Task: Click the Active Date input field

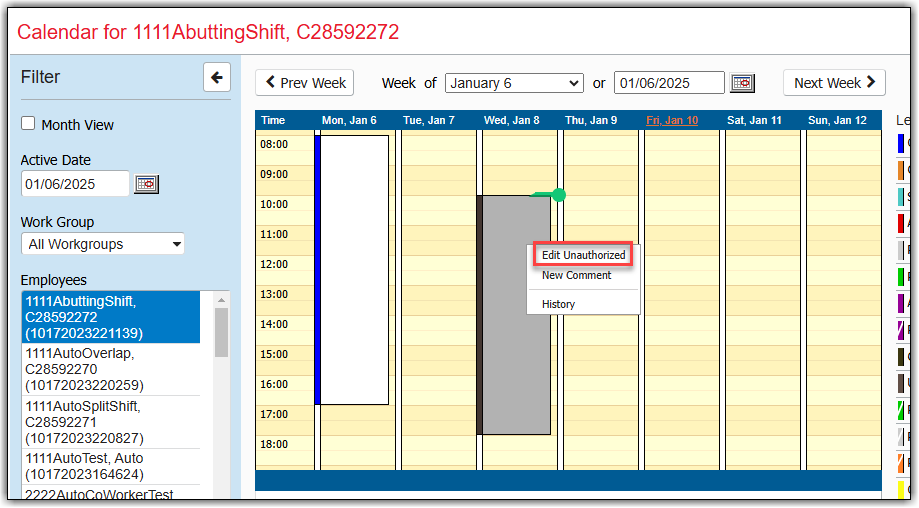Action: click(75, 184)
